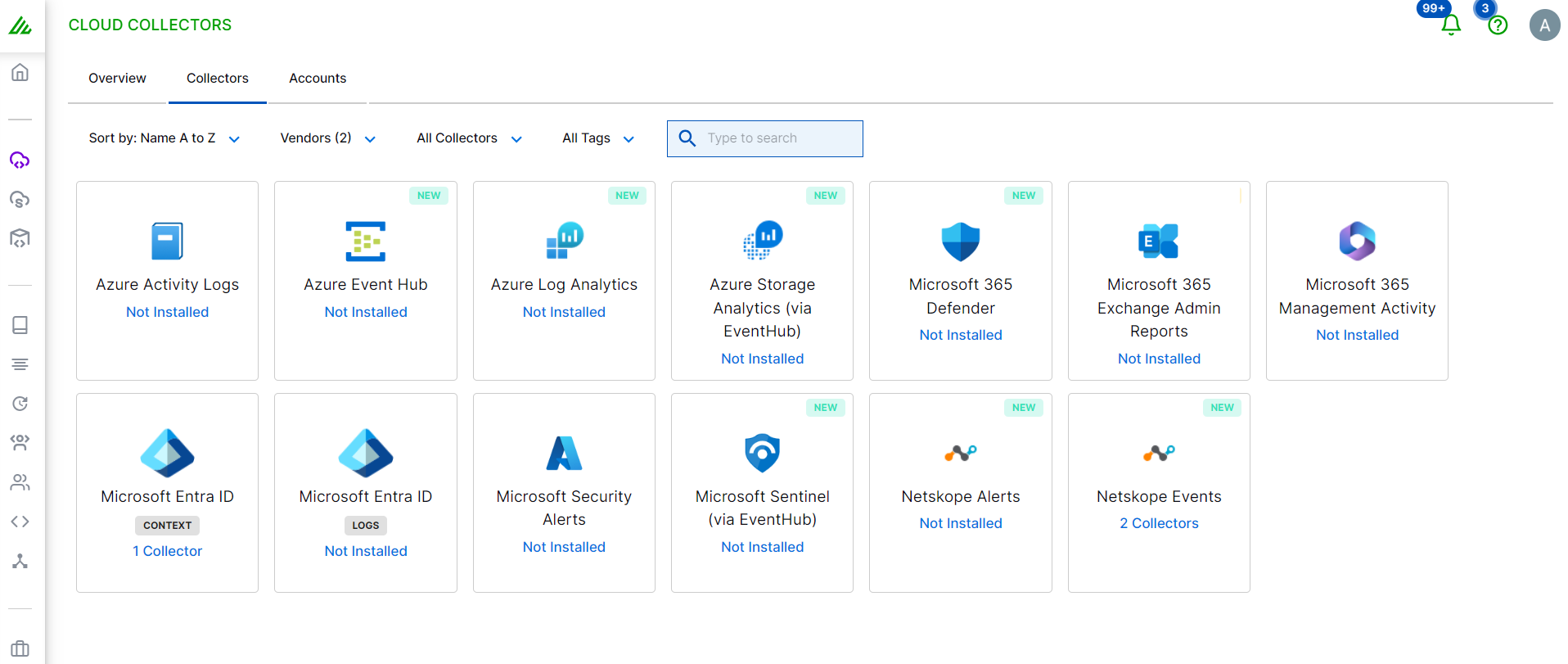Click the Microsoft 365 Management Activity icon
The image size is (1568, 664).
(1358, 241)
